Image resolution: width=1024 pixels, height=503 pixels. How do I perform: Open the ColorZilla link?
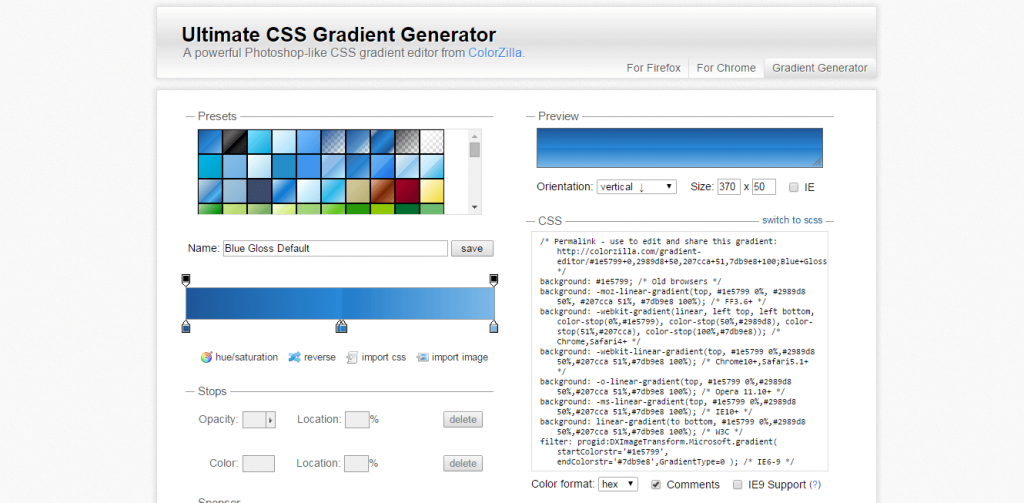[x=494, y=53]
